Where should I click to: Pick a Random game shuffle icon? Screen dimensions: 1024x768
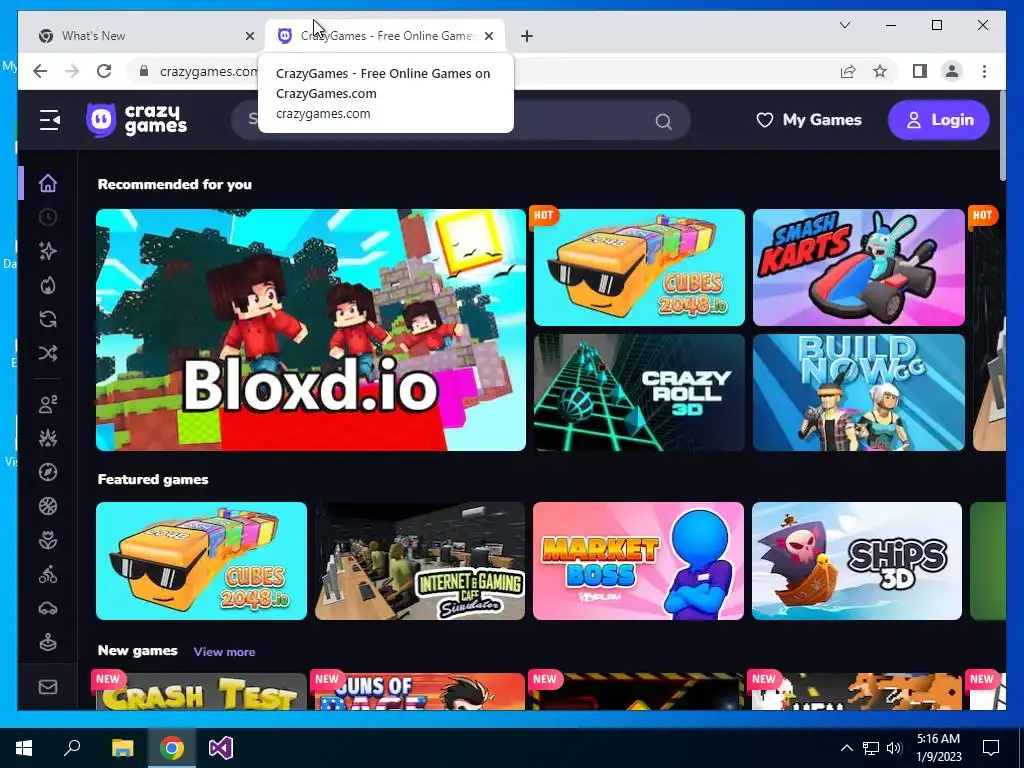(x=48, y=353)
